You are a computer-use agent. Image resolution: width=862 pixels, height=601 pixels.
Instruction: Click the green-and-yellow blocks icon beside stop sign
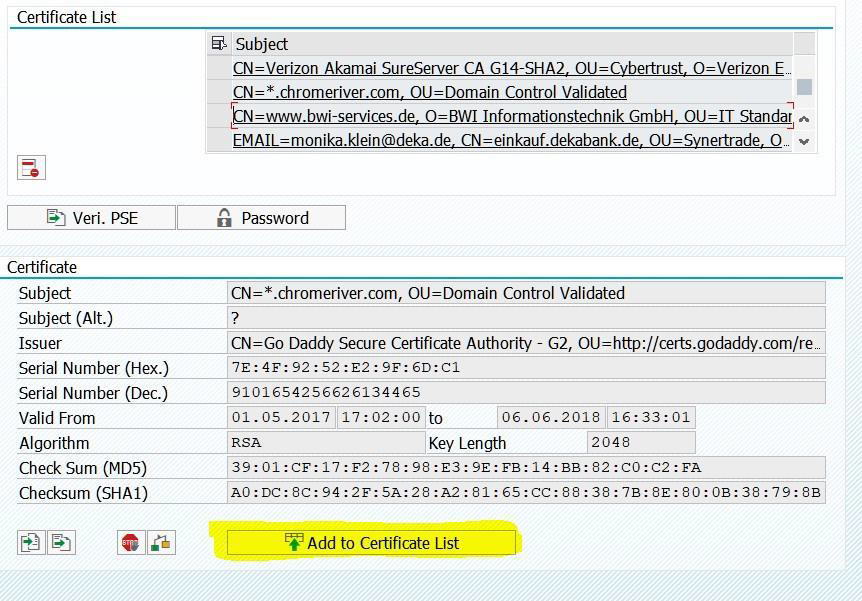[x=161, y=542]
